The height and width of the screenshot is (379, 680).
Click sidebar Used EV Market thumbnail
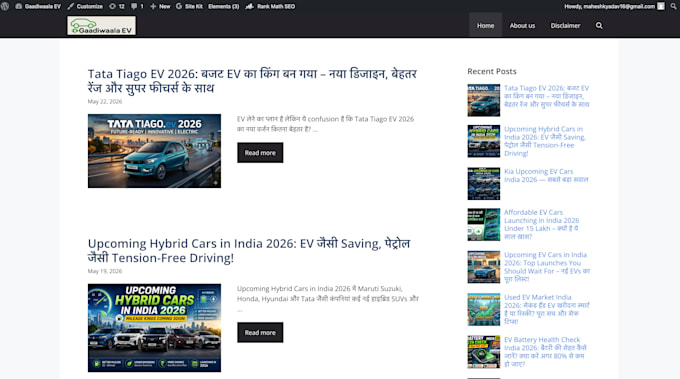484,309
